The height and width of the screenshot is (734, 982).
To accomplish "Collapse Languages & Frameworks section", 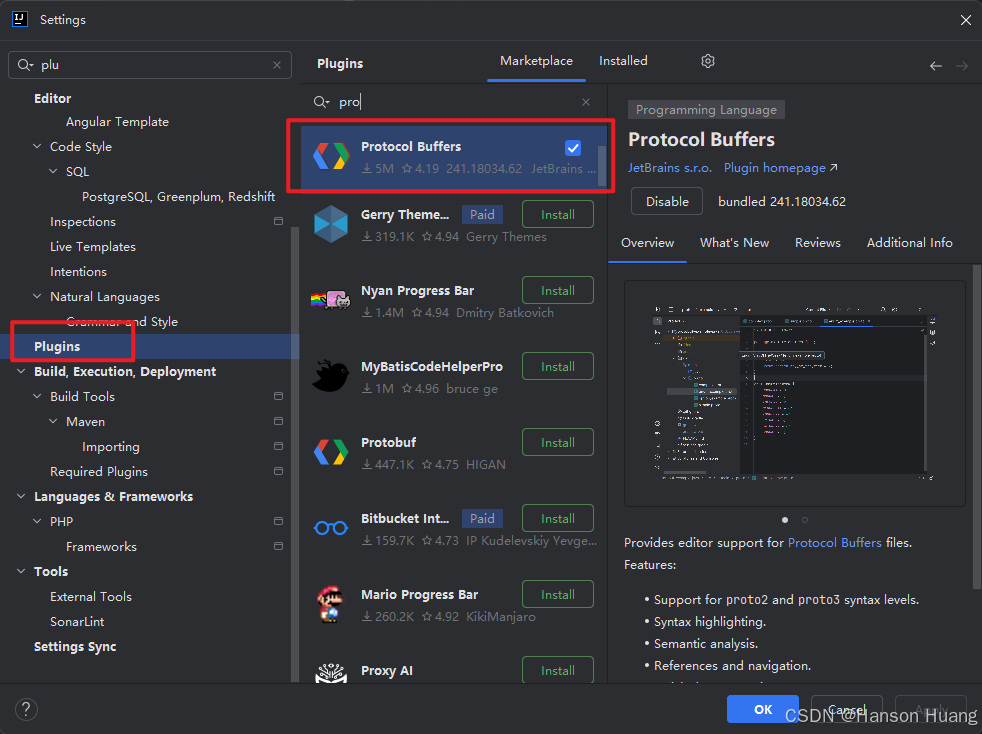I will pos(21,496).
